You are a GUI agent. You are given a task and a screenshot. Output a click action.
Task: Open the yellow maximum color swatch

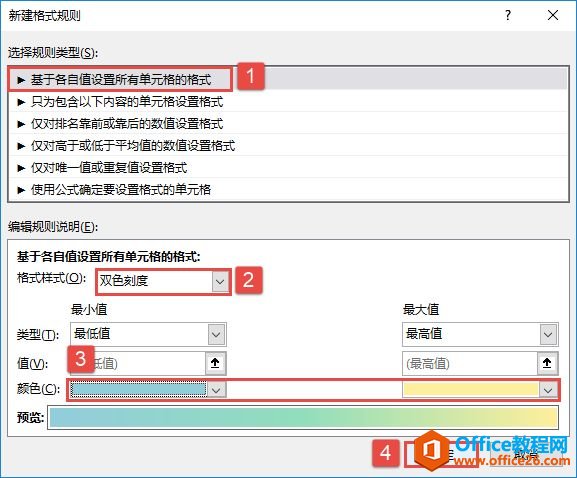471,389
